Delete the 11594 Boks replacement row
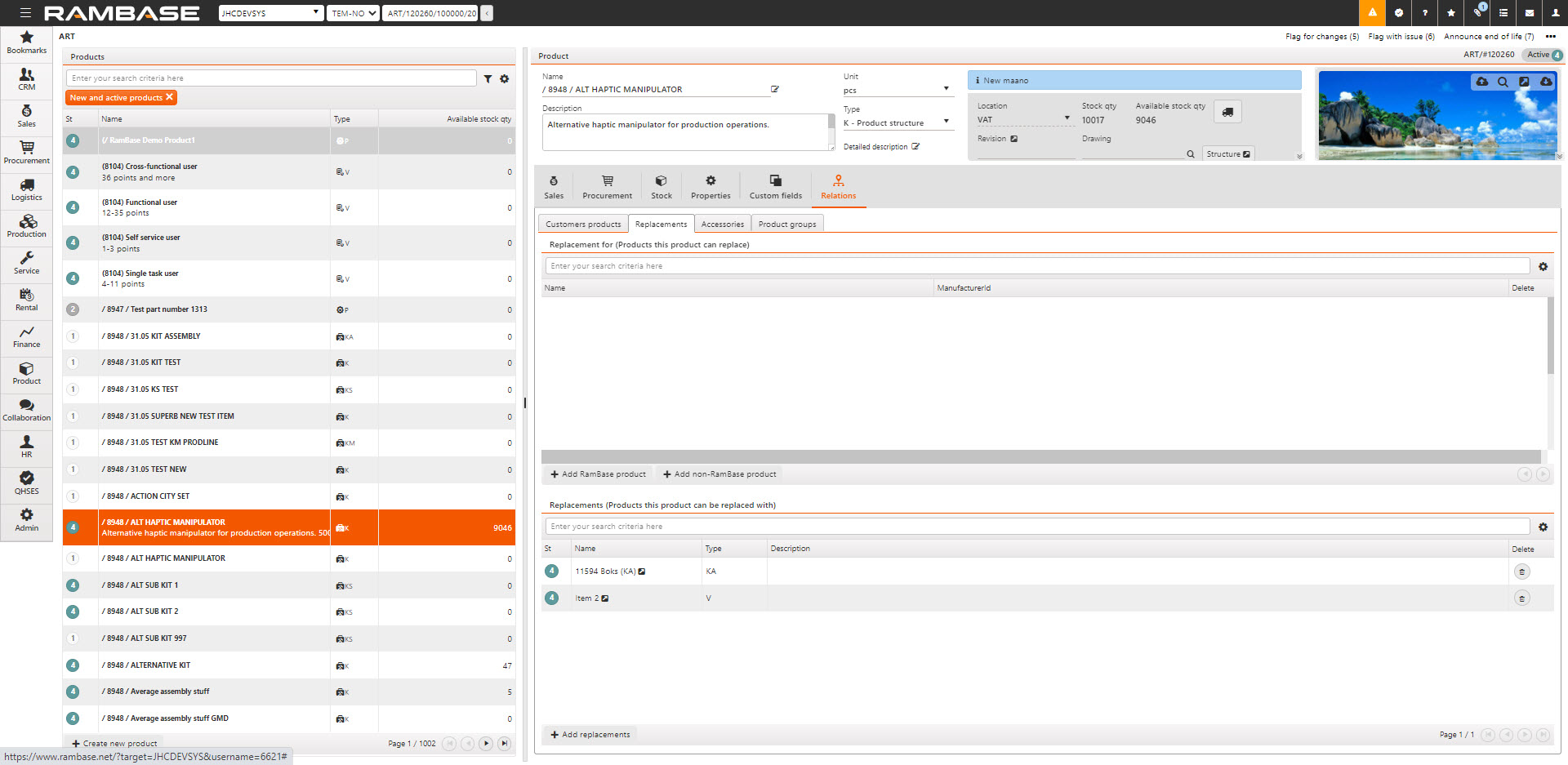 coord(1521,572)
